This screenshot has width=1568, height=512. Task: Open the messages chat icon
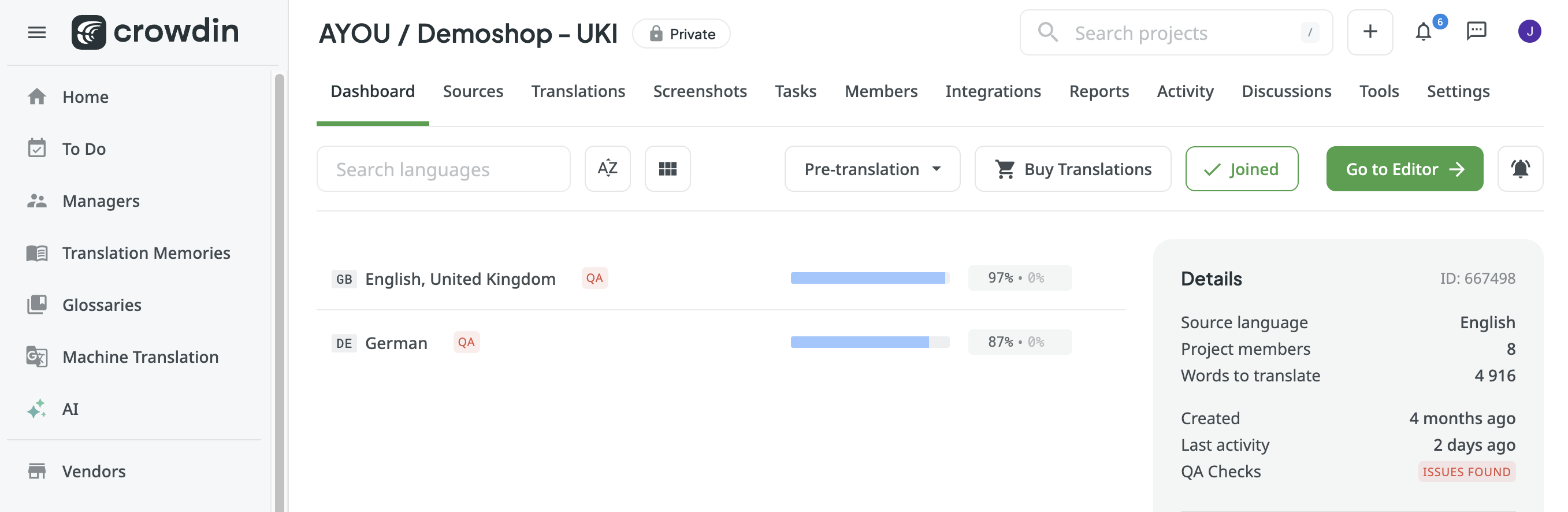click(1476, 32)
